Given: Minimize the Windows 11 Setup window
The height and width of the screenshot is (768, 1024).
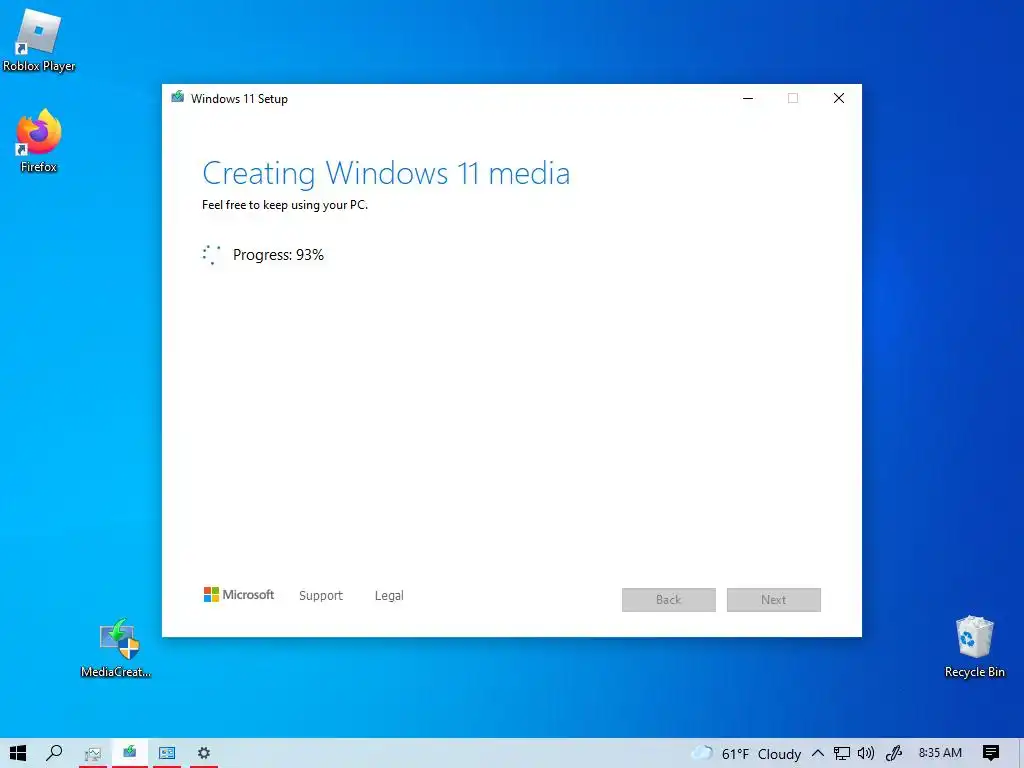Looking at the screenshot, I should (x=748, y=98).
